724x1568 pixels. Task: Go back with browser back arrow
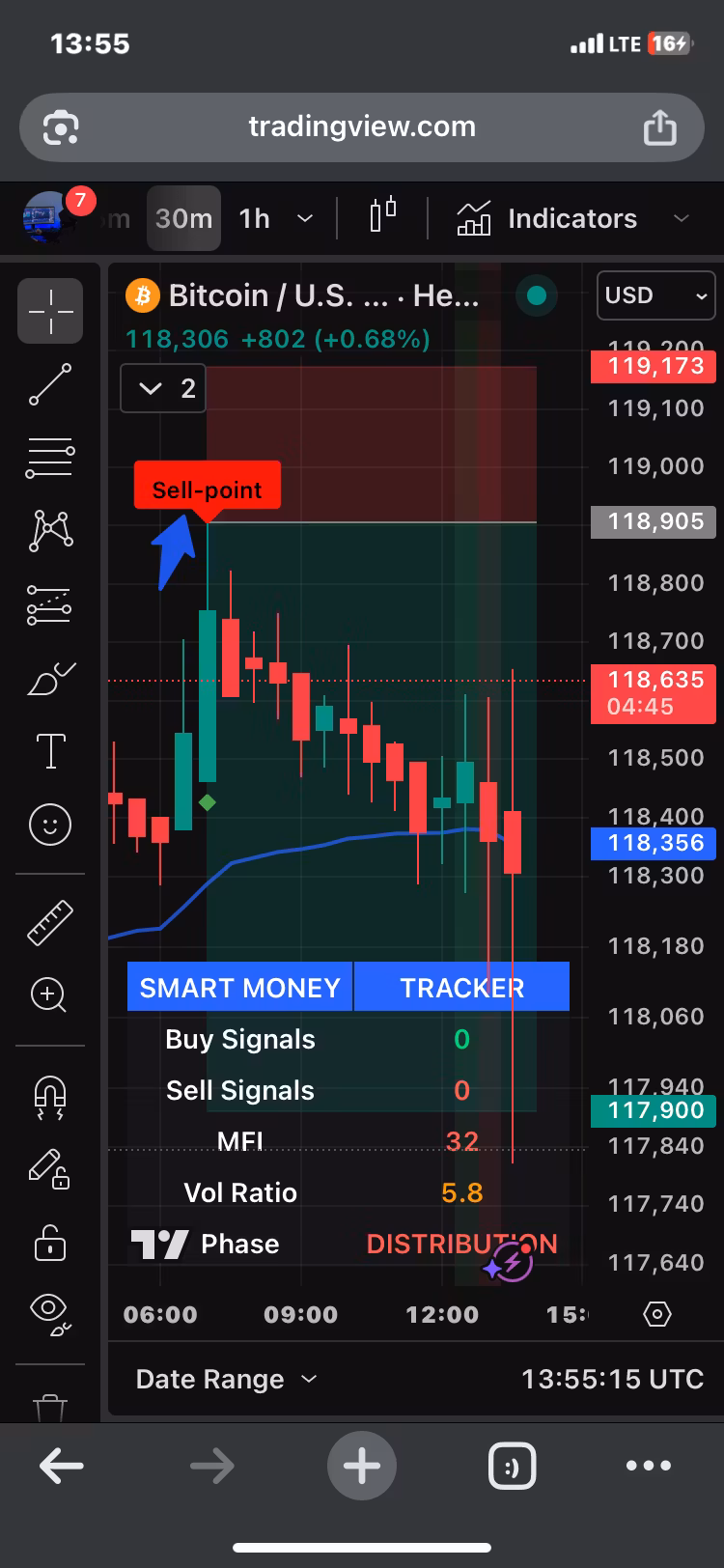61,1466
